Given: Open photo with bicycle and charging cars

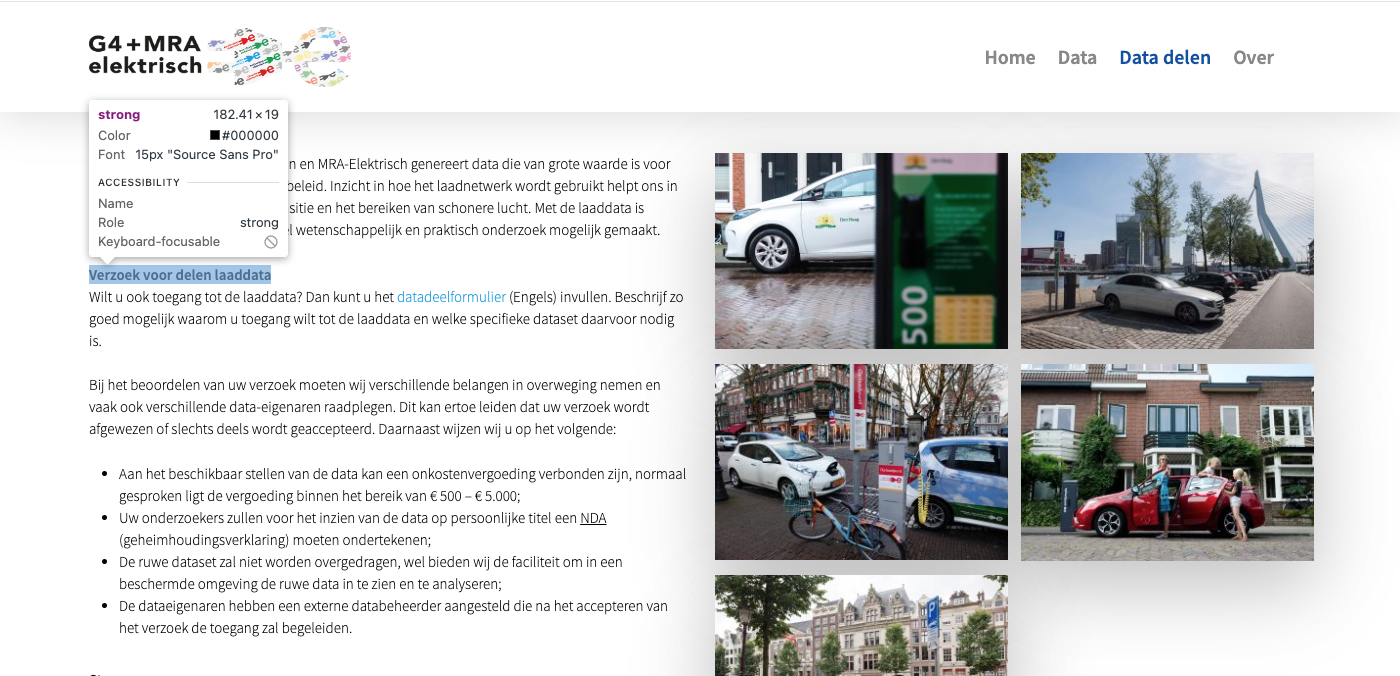Looking at the screenshot, I should point(861,461).
